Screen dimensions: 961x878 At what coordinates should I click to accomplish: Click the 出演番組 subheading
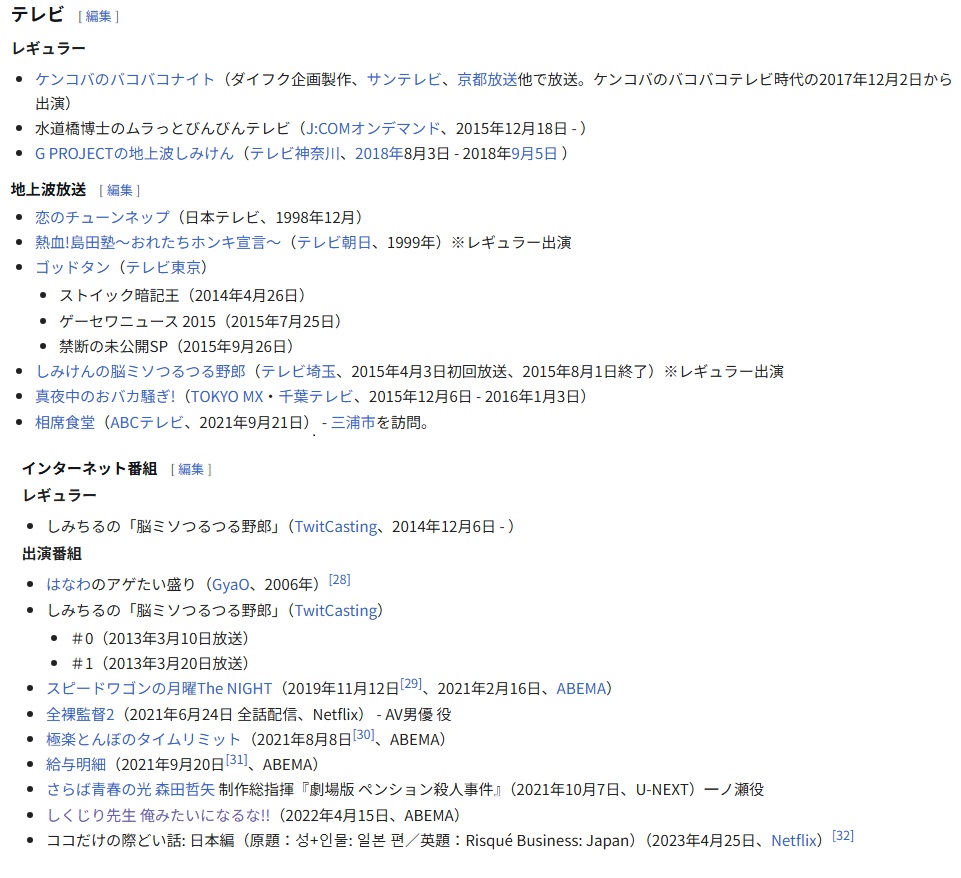(x=52, y=554)
